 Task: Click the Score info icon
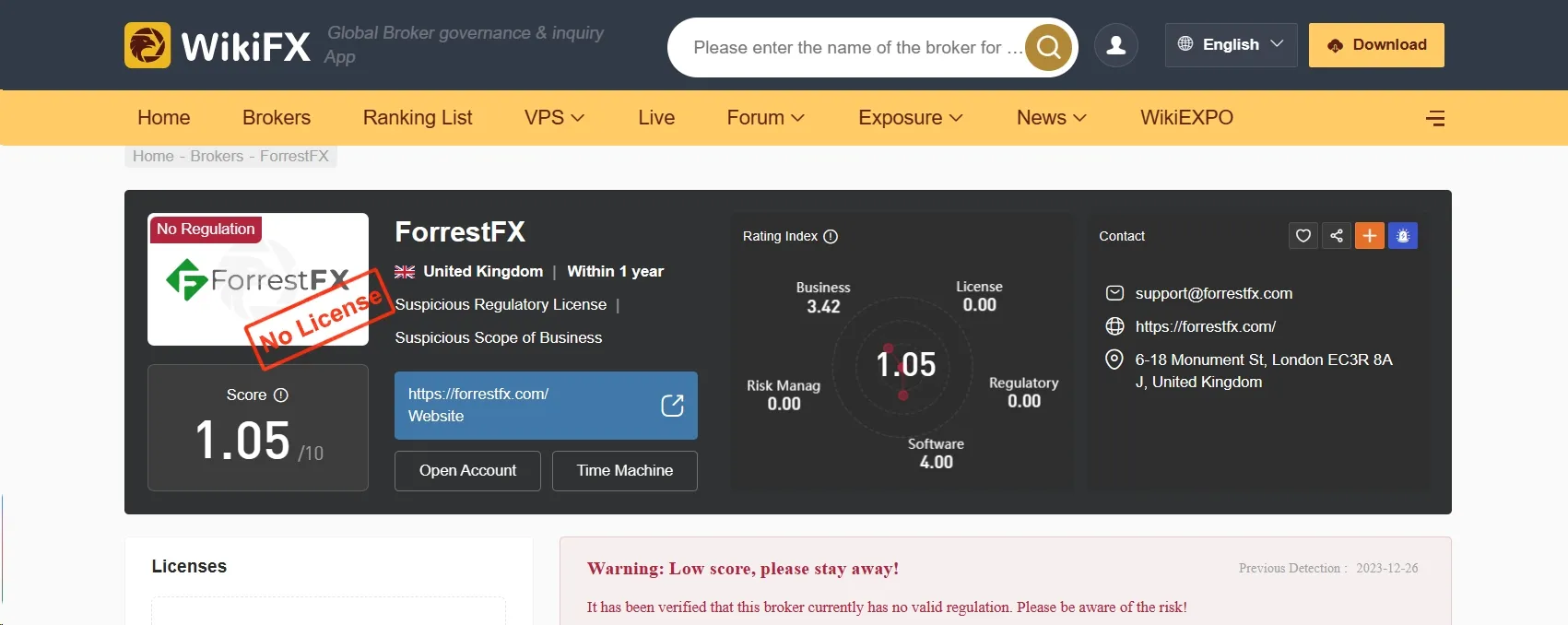pos(281,395)
